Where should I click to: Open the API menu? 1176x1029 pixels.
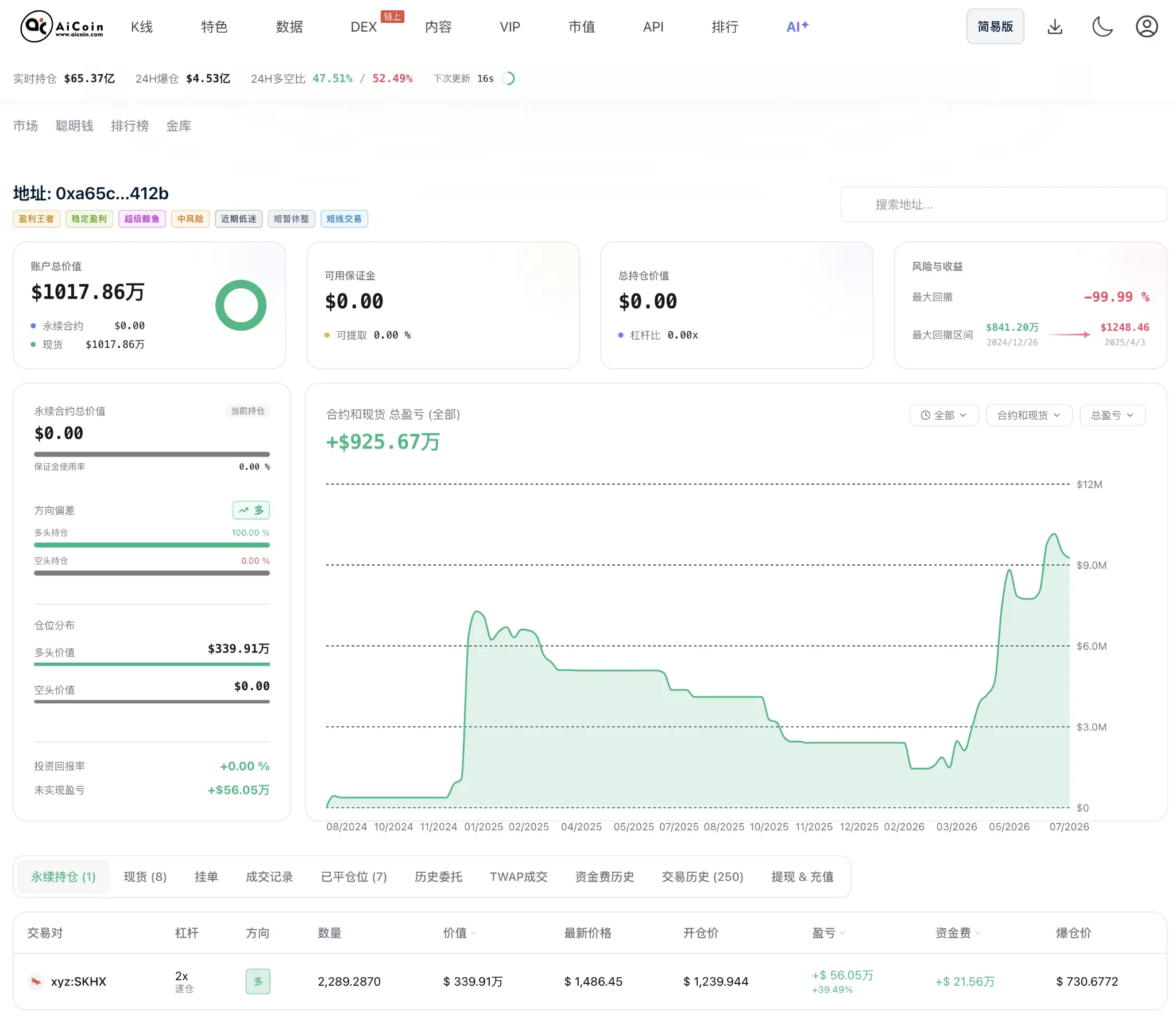tap(653, 27)
